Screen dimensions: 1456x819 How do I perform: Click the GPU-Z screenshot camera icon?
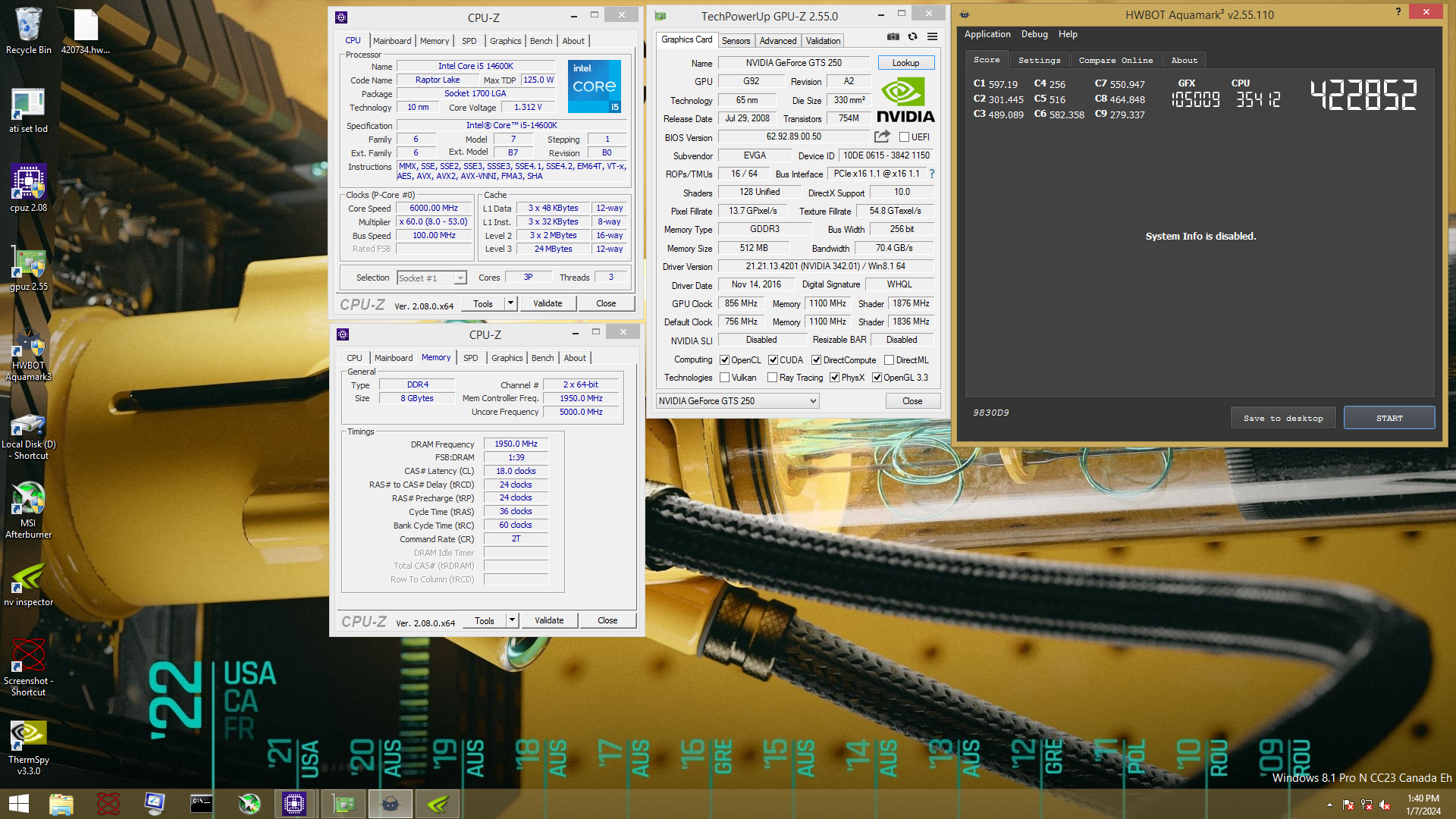point(893,36)
